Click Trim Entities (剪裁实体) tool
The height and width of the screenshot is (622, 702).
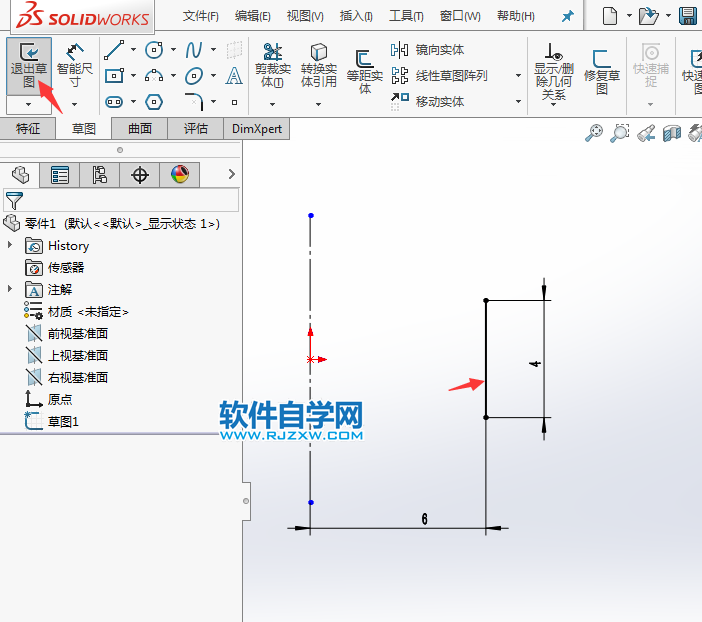point(273,65)
